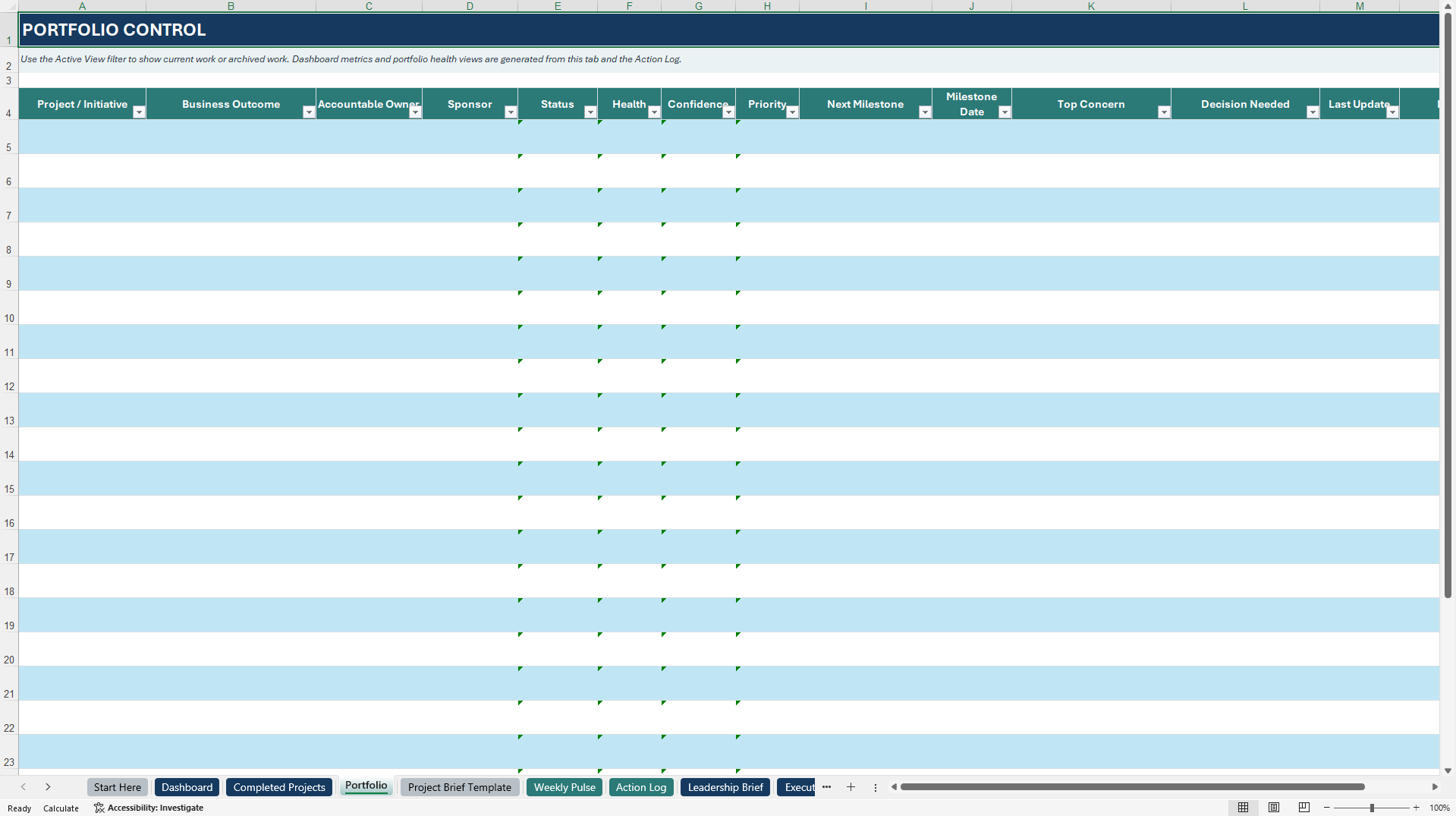
Task: Open Decision Needed filter dropdown
Action: pos(1313,112)
